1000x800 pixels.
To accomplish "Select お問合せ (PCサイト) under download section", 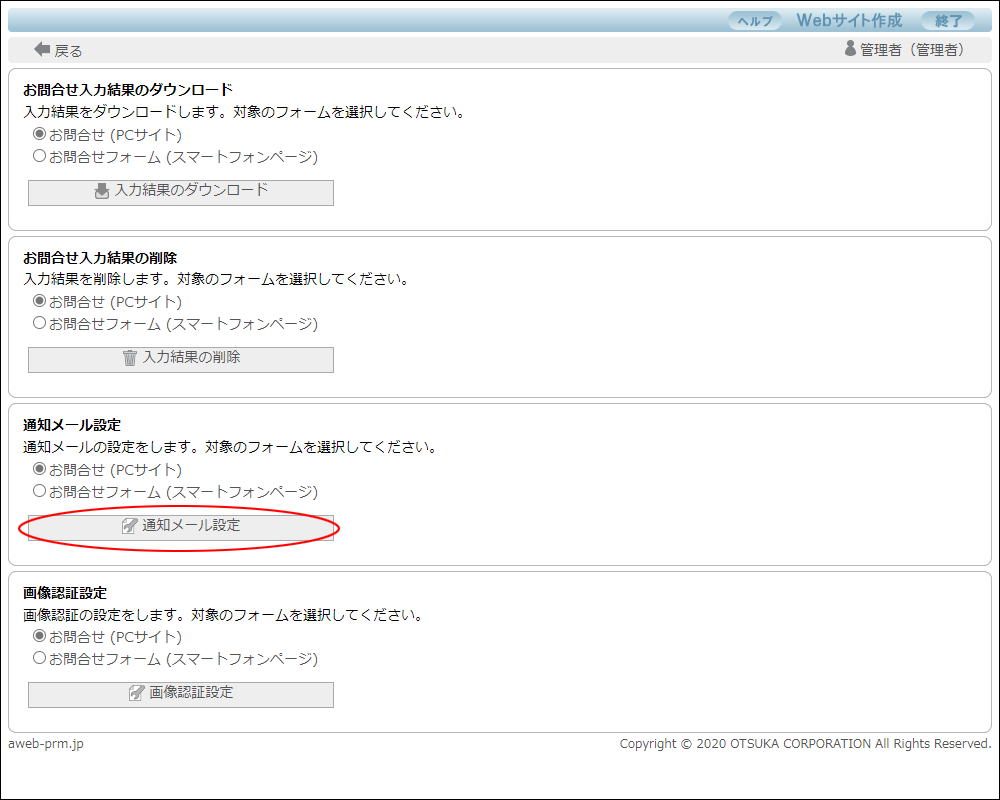I will [x=40, y=134].
